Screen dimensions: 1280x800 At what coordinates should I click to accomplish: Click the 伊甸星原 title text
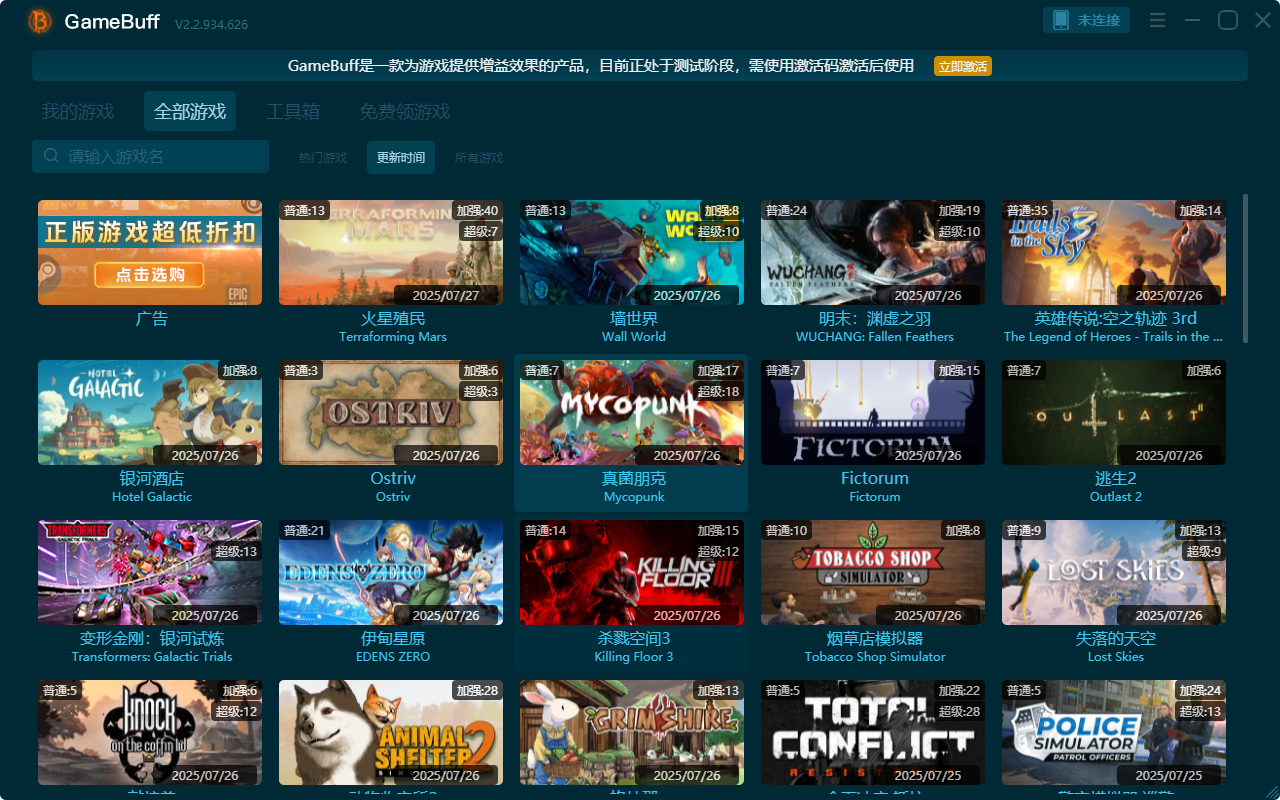pyautogui.click(x=393, y=638)
